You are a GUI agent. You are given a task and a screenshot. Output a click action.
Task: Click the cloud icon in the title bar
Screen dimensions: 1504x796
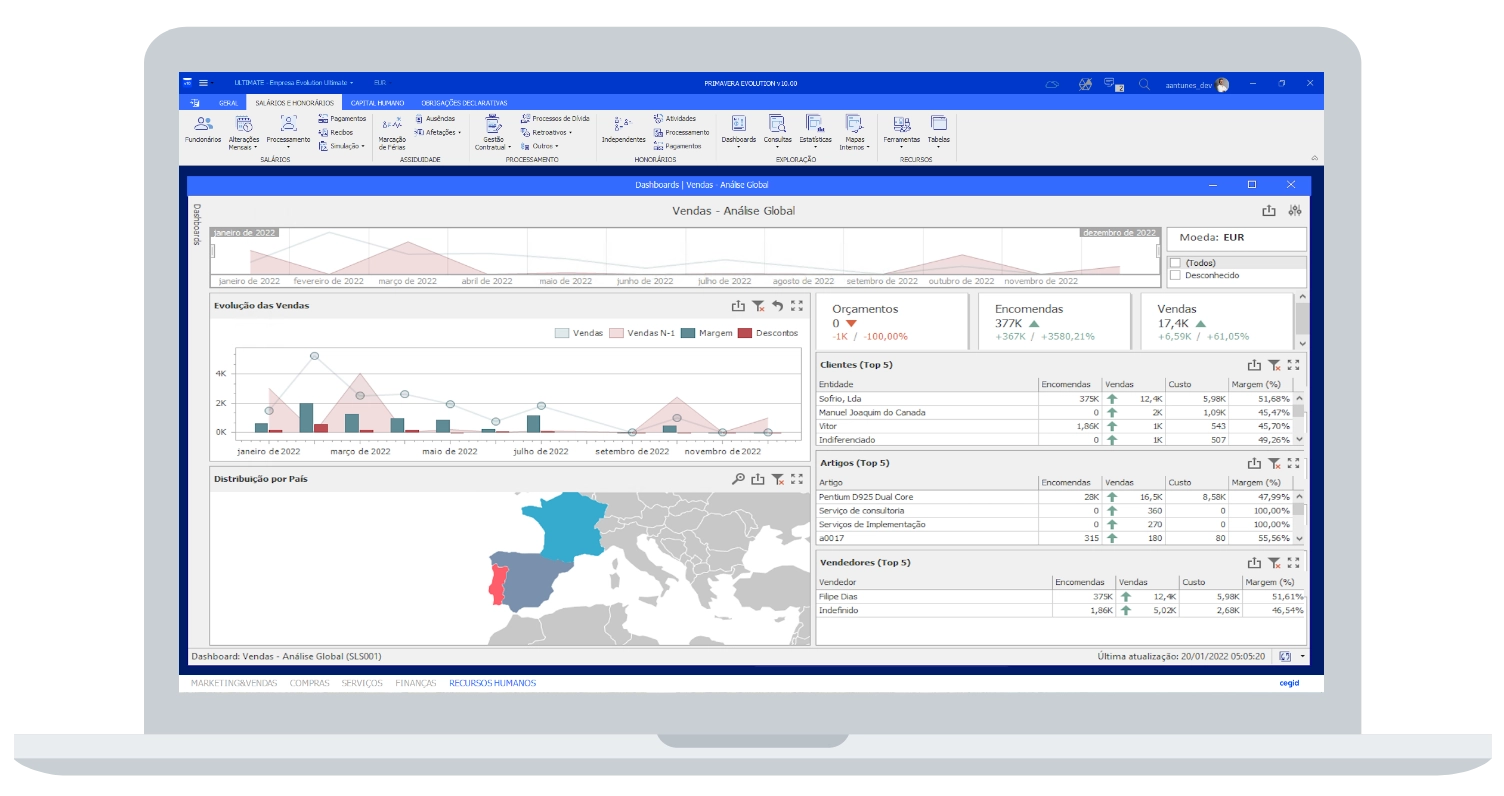pos(1052,85)
